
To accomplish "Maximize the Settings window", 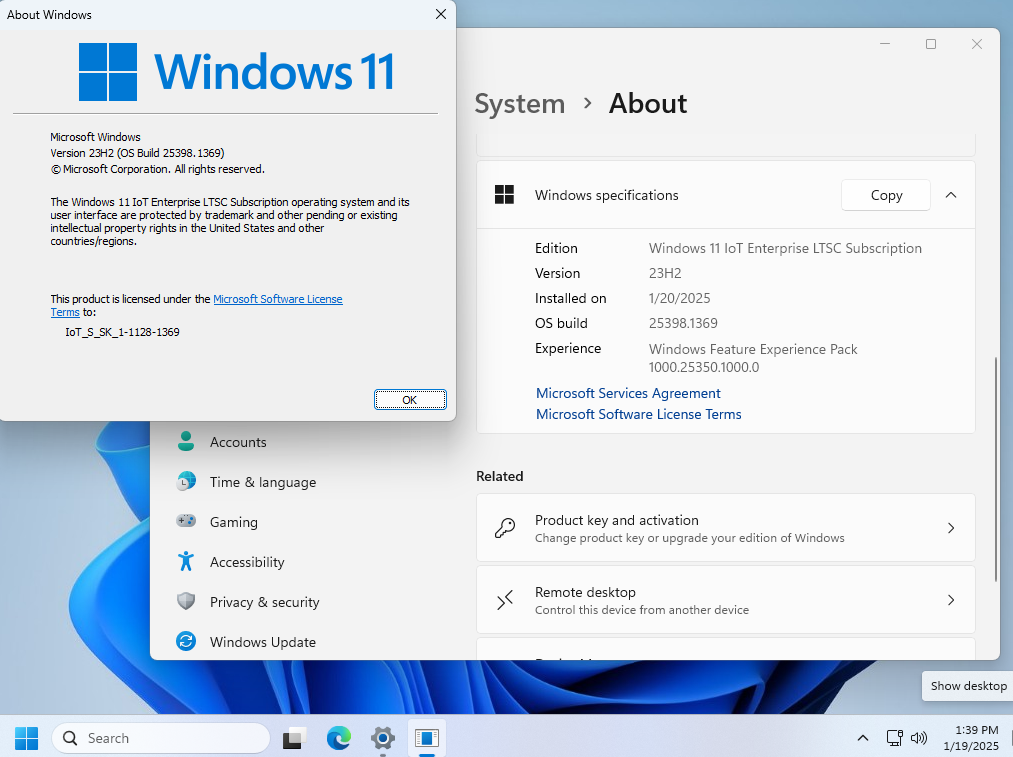I will (x=931, y=44).
